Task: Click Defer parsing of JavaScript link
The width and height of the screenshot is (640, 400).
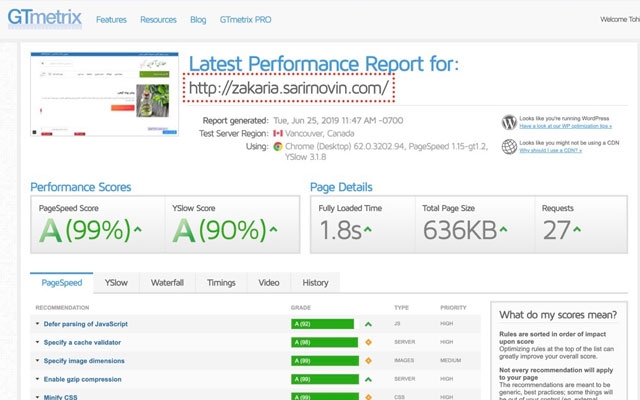Action: [x=86, y=324]
